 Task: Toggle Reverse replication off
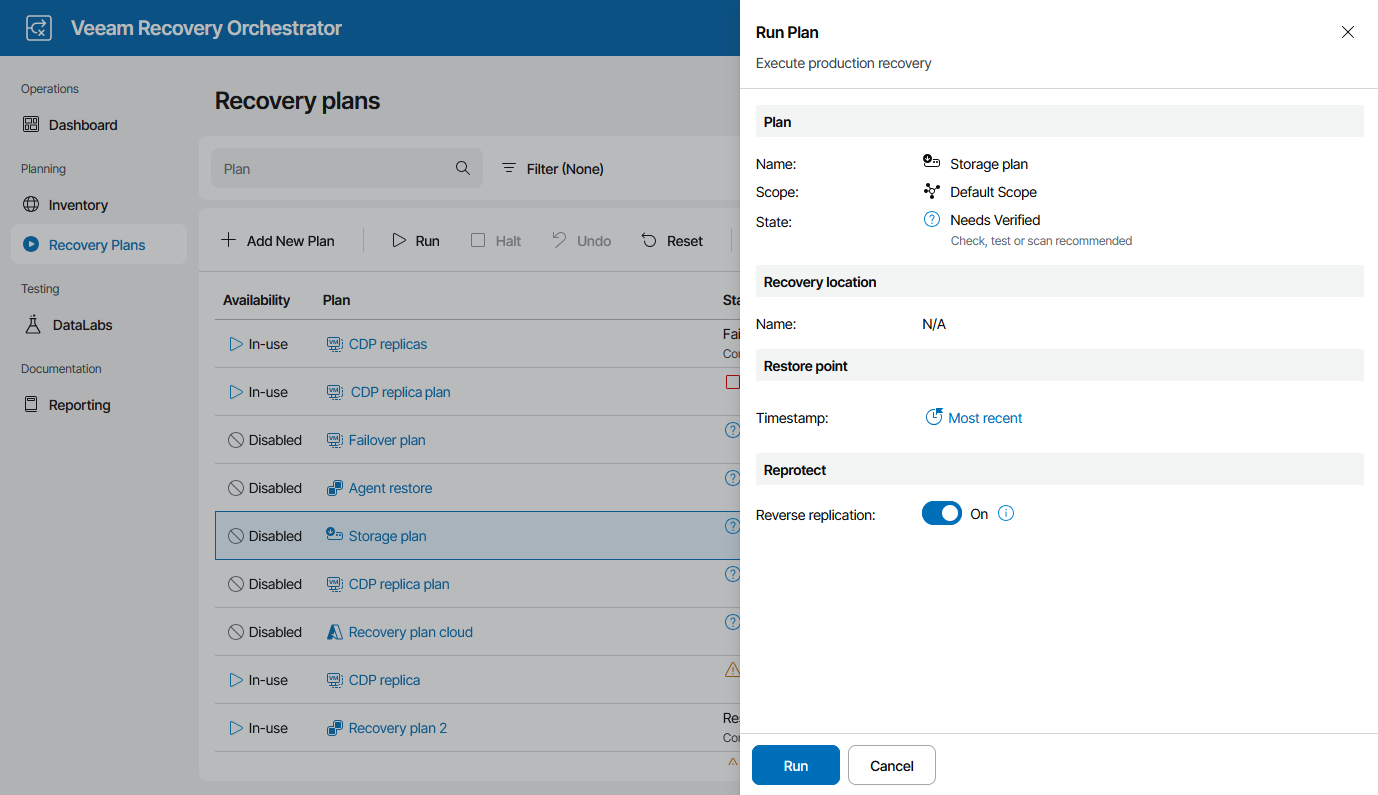pyautogui.click(x=941, y=513)
